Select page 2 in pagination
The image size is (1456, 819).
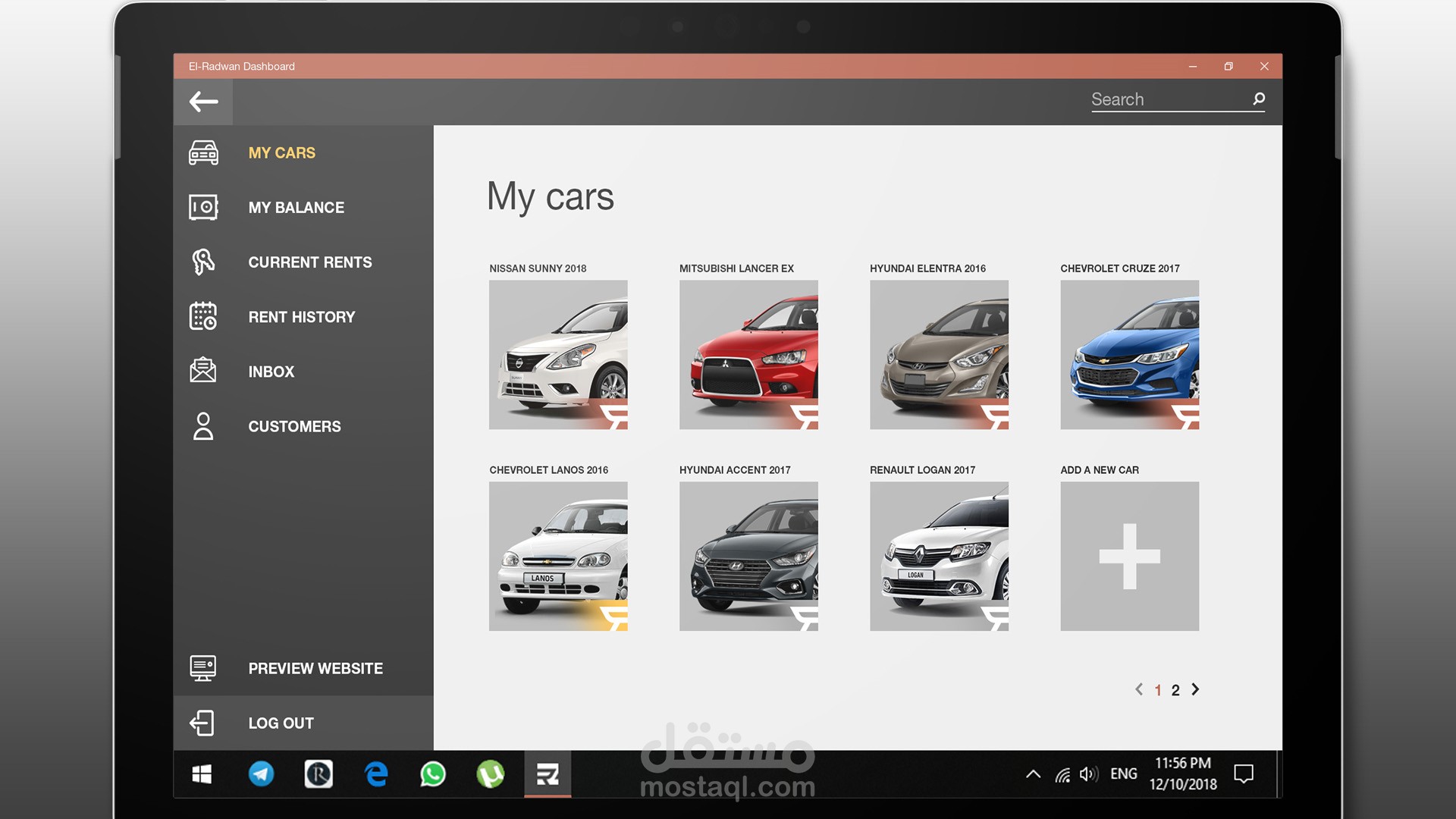pyautogui.click(x=1175, y=690)
